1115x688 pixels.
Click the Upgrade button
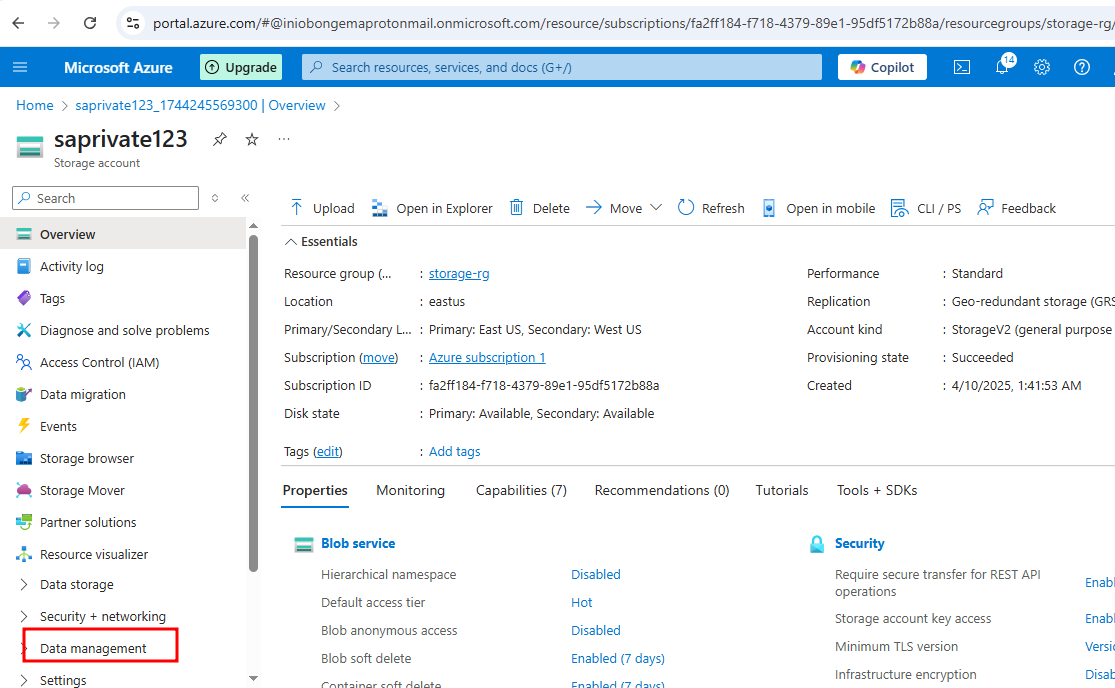[x=241, y=68]
